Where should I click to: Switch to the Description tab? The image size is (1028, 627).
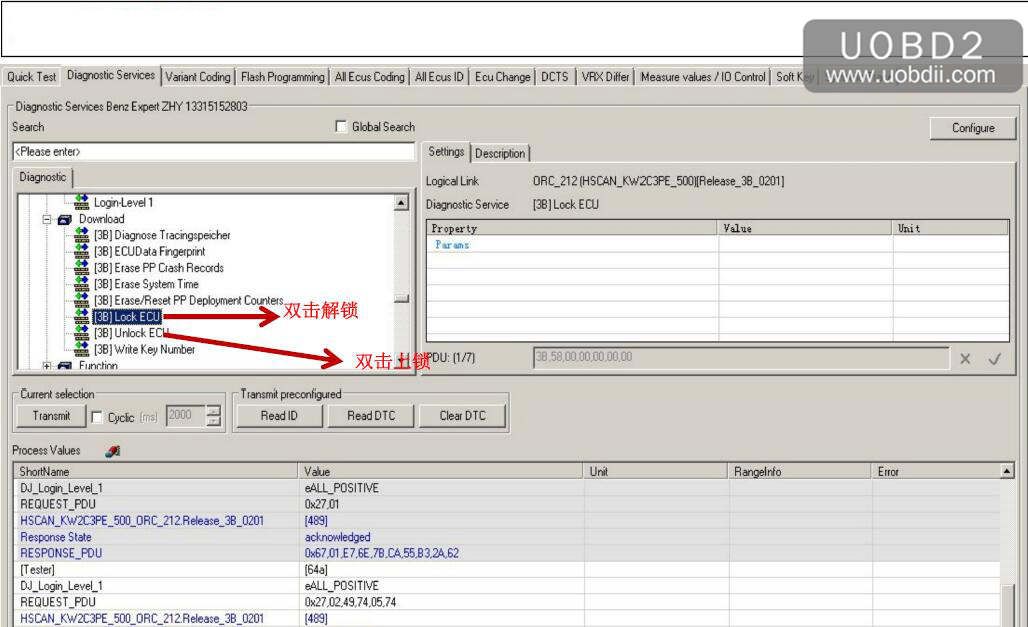pyautogui.click(x=500, y=153)
